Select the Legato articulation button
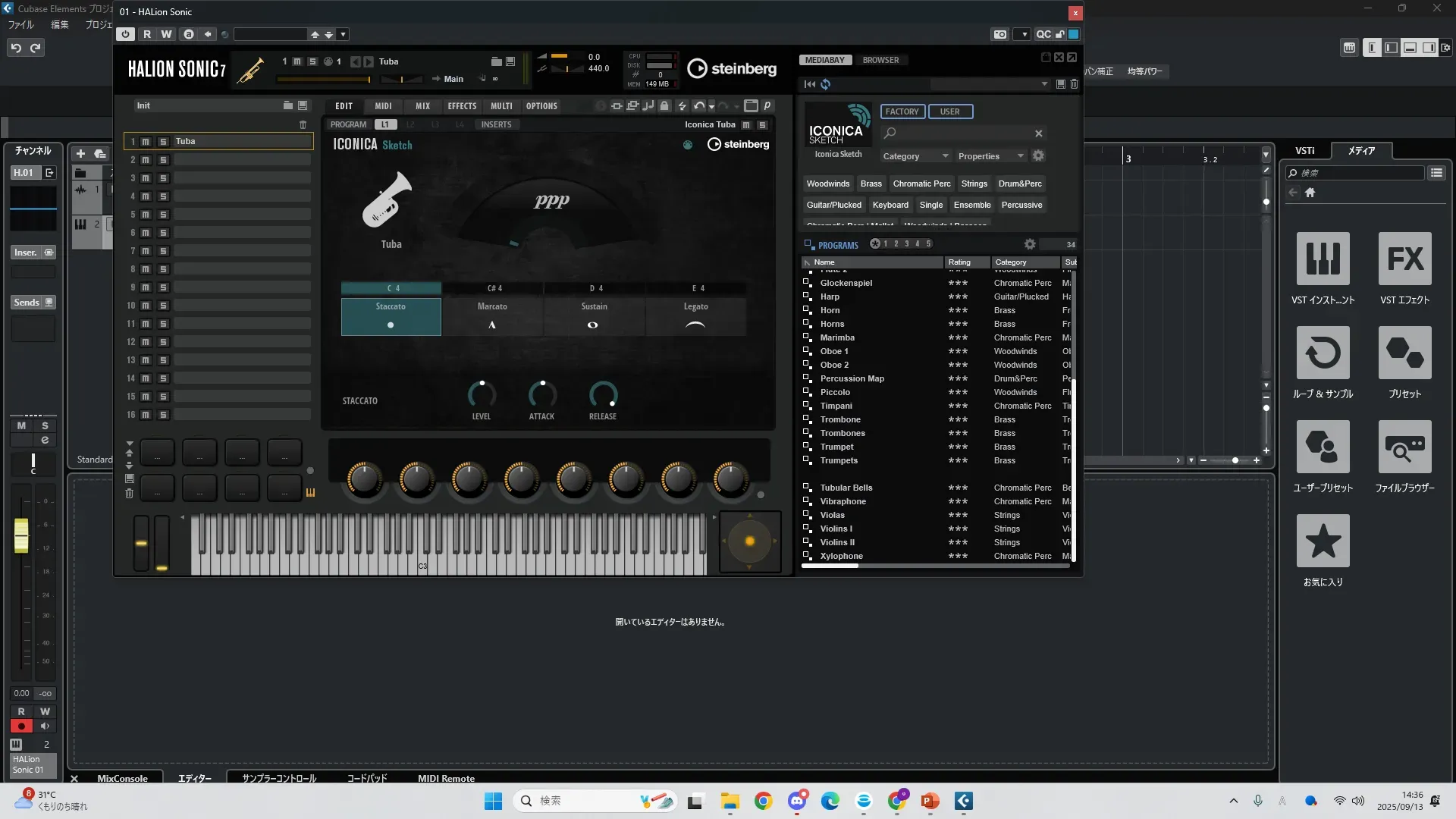This screenshot has height=819, width=1456. [x=695, y=315]
